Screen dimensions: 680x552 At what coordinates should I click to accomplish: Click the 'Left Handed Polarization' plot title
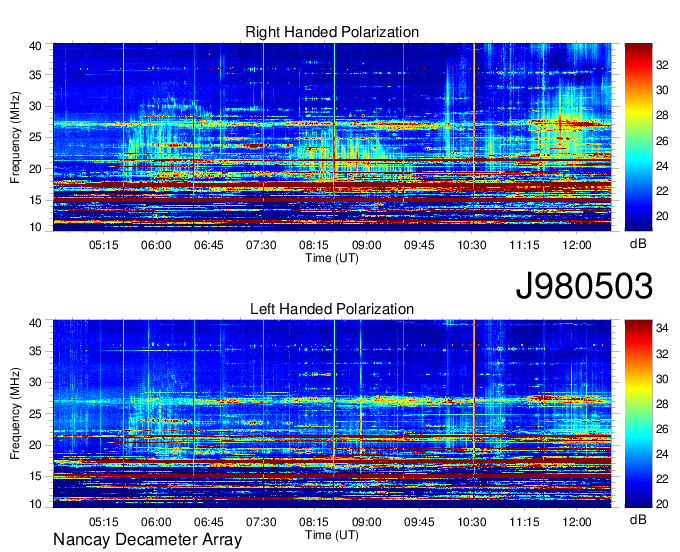(332, 309)
